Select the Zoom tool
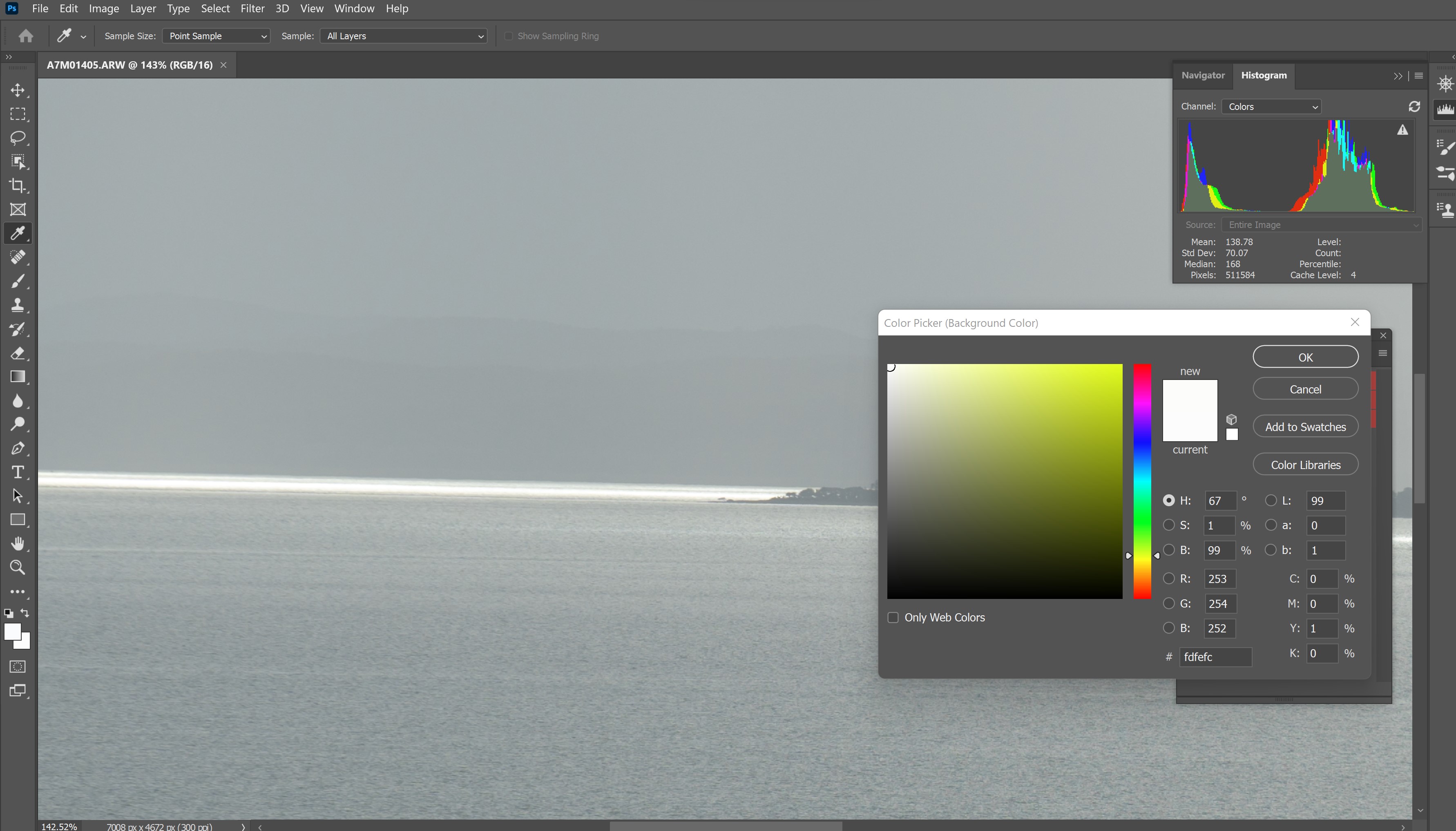 [x=18, y=567]
